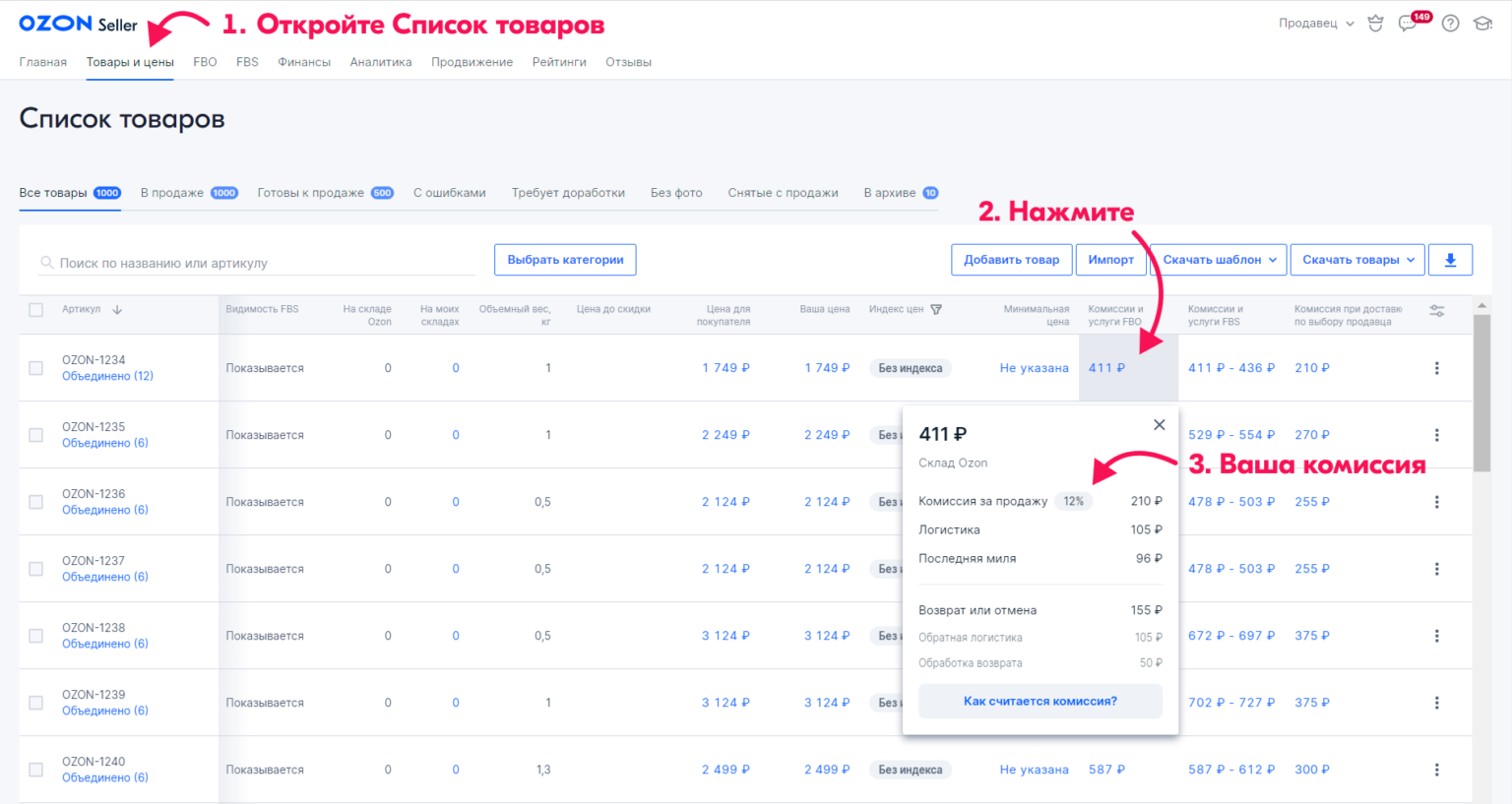This screenshot has height=804, width=1512.
Task: Click the Добавить товар button
Action: coord(1011,260)
